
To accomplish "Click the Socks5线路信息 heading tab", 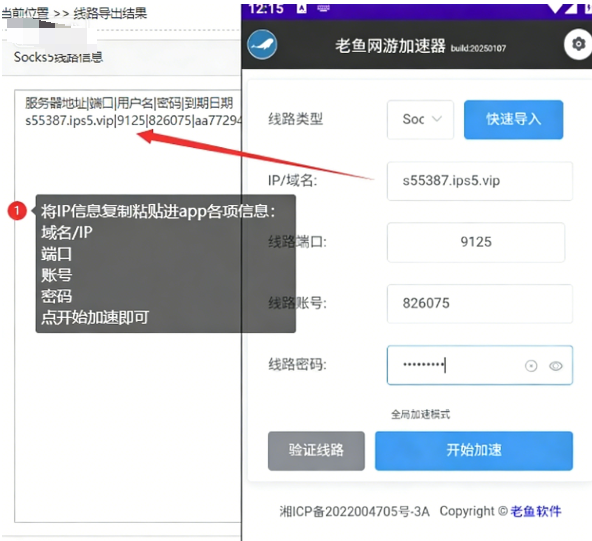I will [58, 57].
